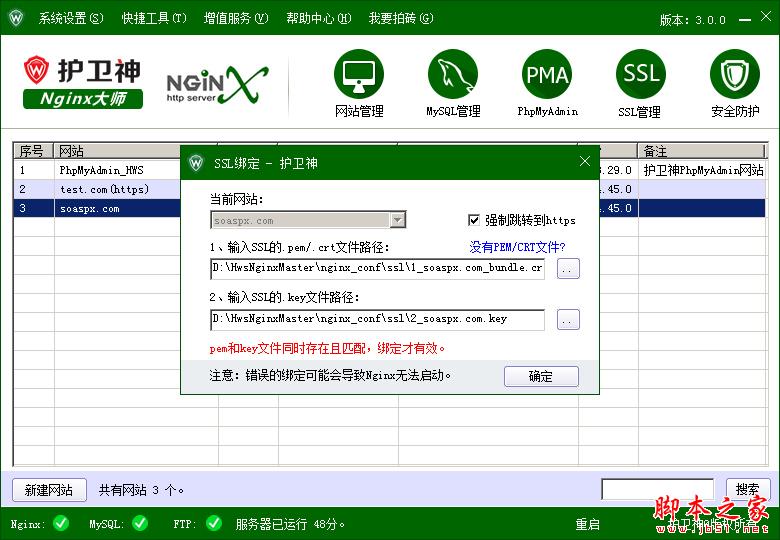Expand the 当前网站 dropdown
The width and height of the screenshot is (780, 540).
pos(397,220)
